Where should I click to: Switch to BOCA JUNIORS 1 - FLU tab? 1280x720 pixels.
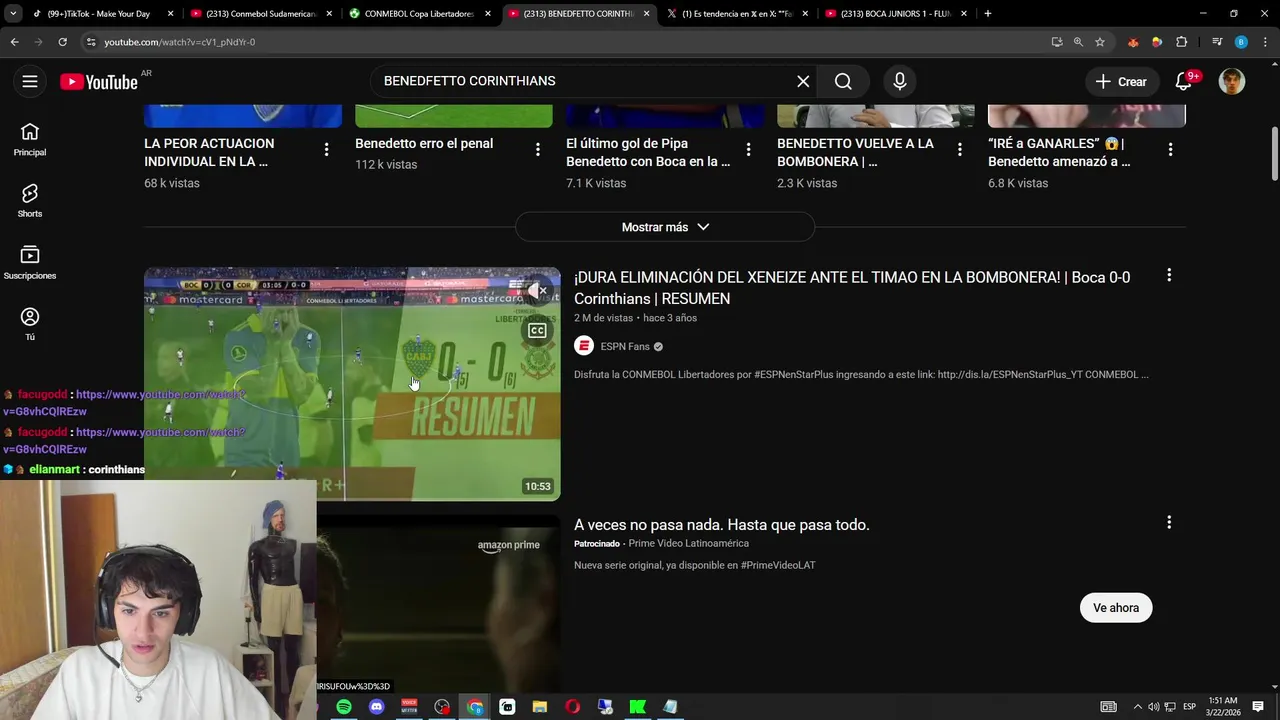(896, 14)
